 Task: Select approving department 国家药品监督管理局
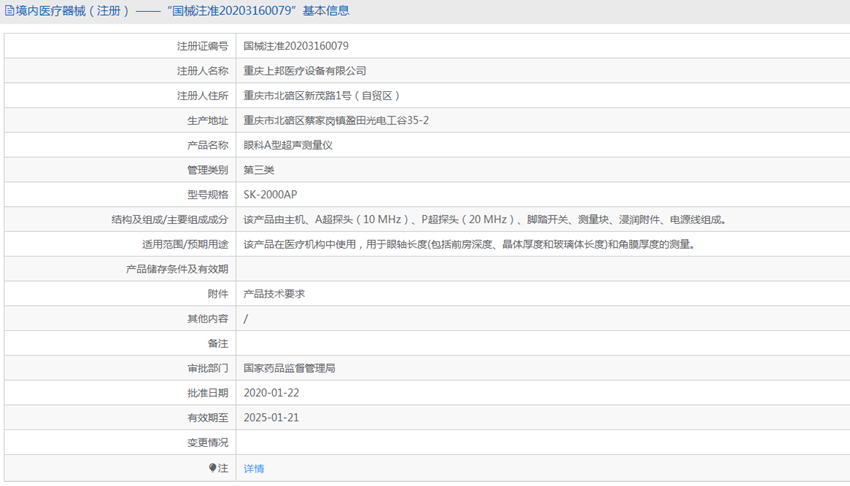coord(290,368)
